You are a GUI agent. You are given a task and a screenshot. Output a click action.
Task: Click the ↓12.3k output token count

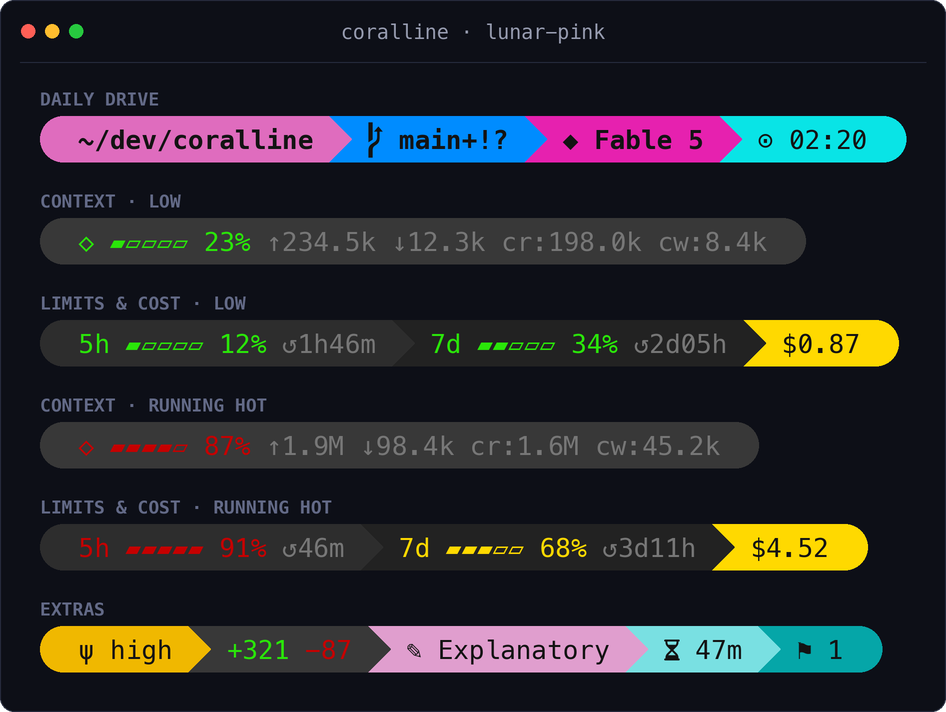pos(439,243)
